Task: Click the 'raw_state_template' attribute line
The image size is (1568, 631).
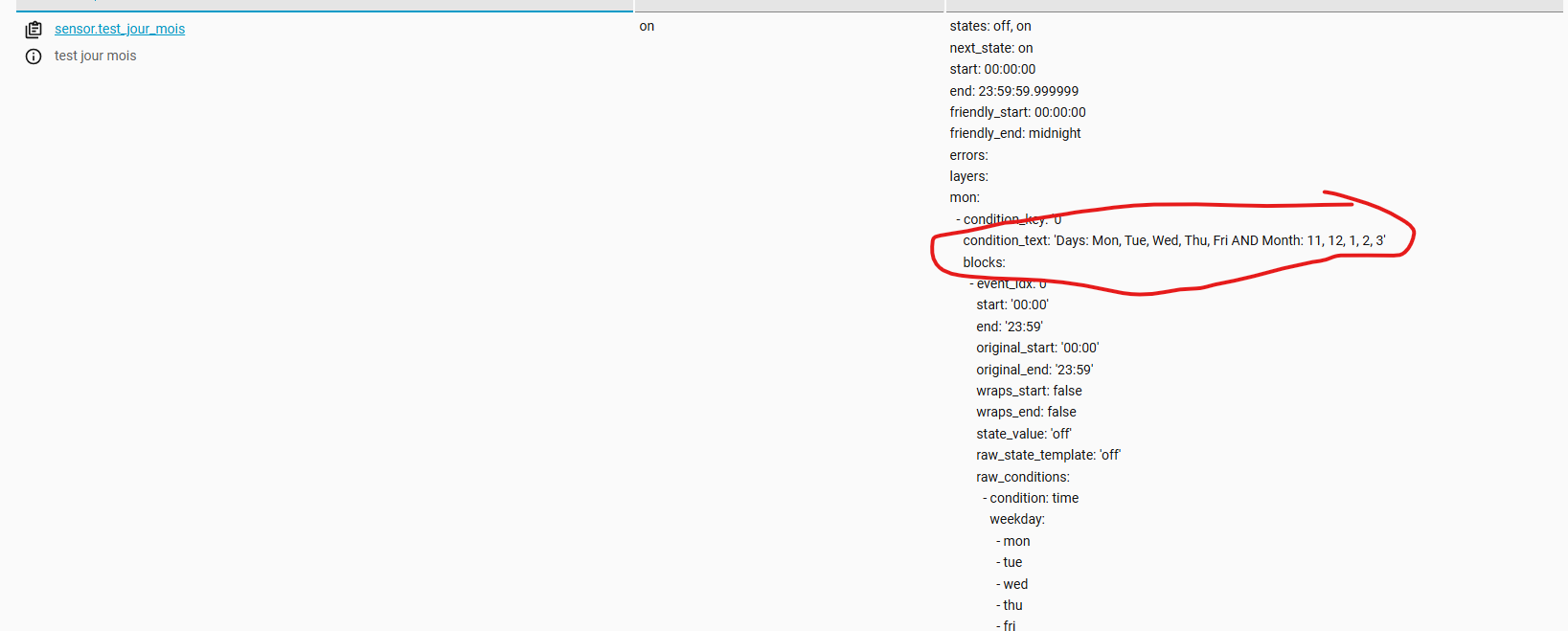Action: [x=1048, y=455]
